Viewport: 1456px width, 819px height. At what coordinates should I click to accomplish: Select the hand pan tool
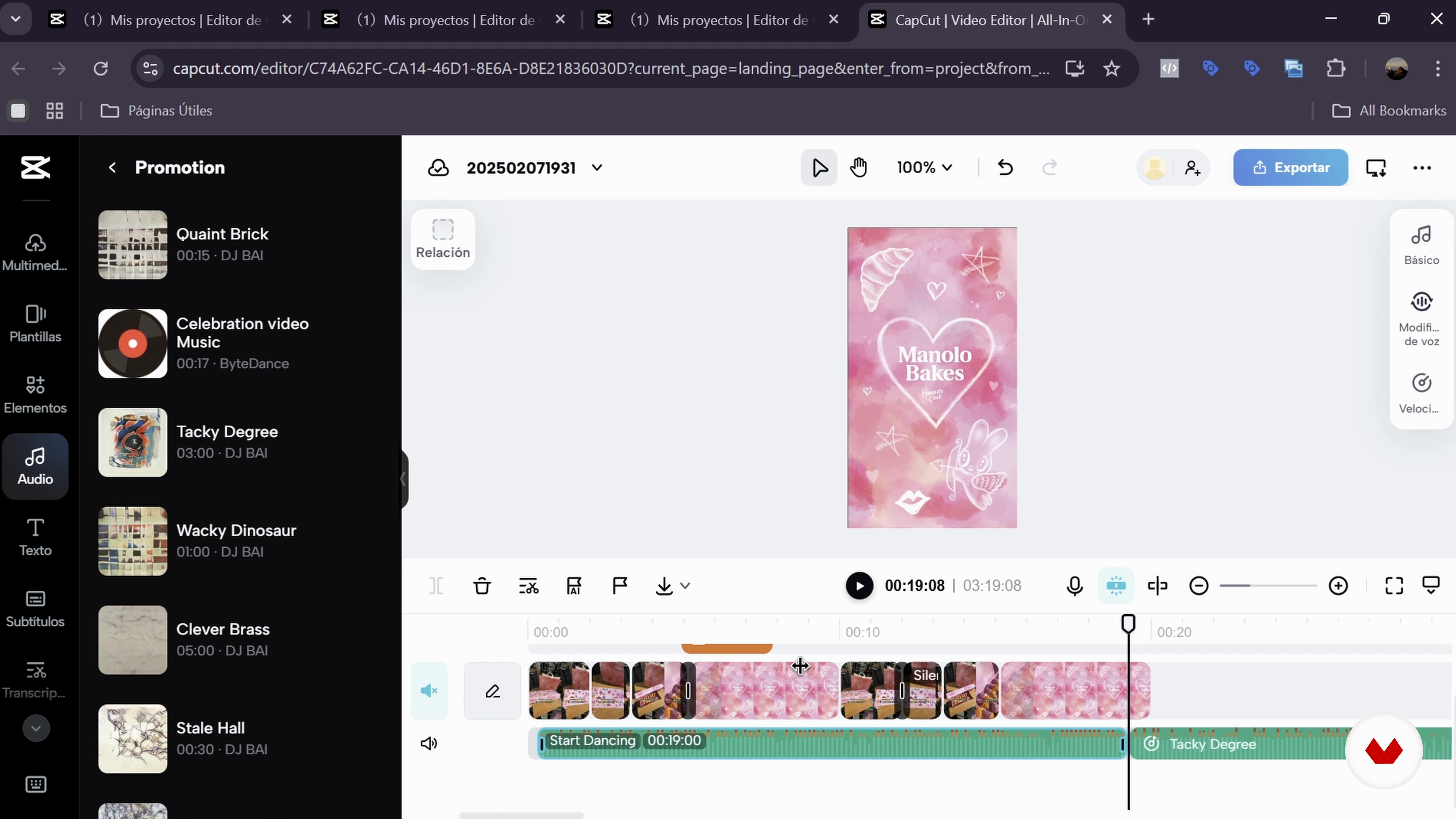858,167
